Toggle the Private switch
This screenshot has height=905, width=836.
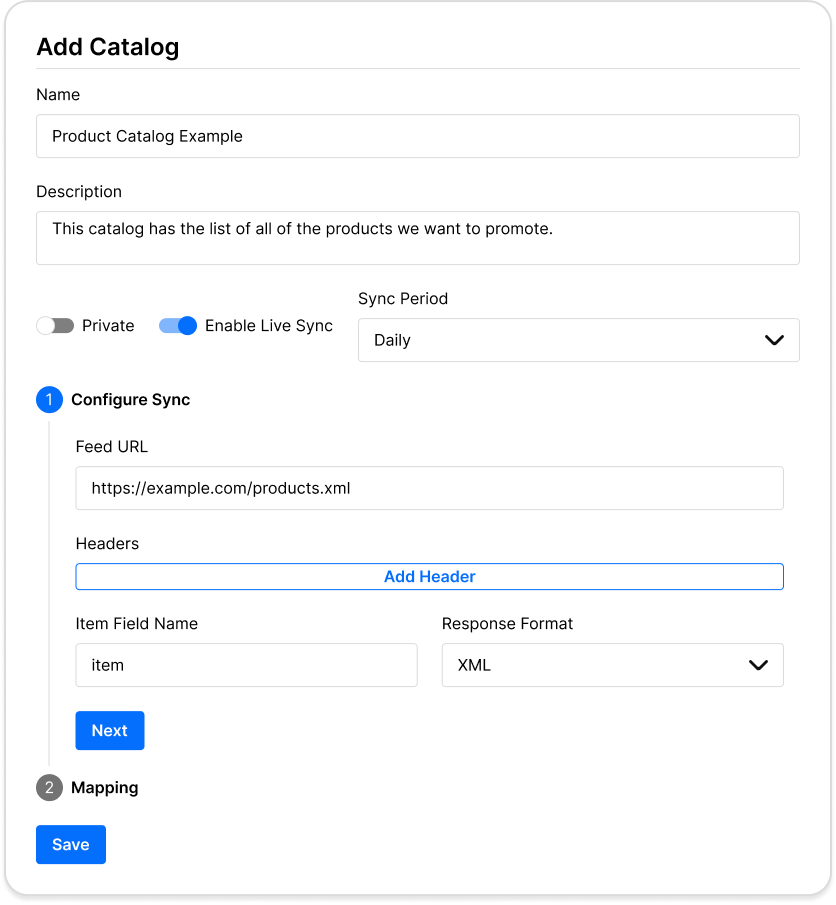tap(55, 326)
